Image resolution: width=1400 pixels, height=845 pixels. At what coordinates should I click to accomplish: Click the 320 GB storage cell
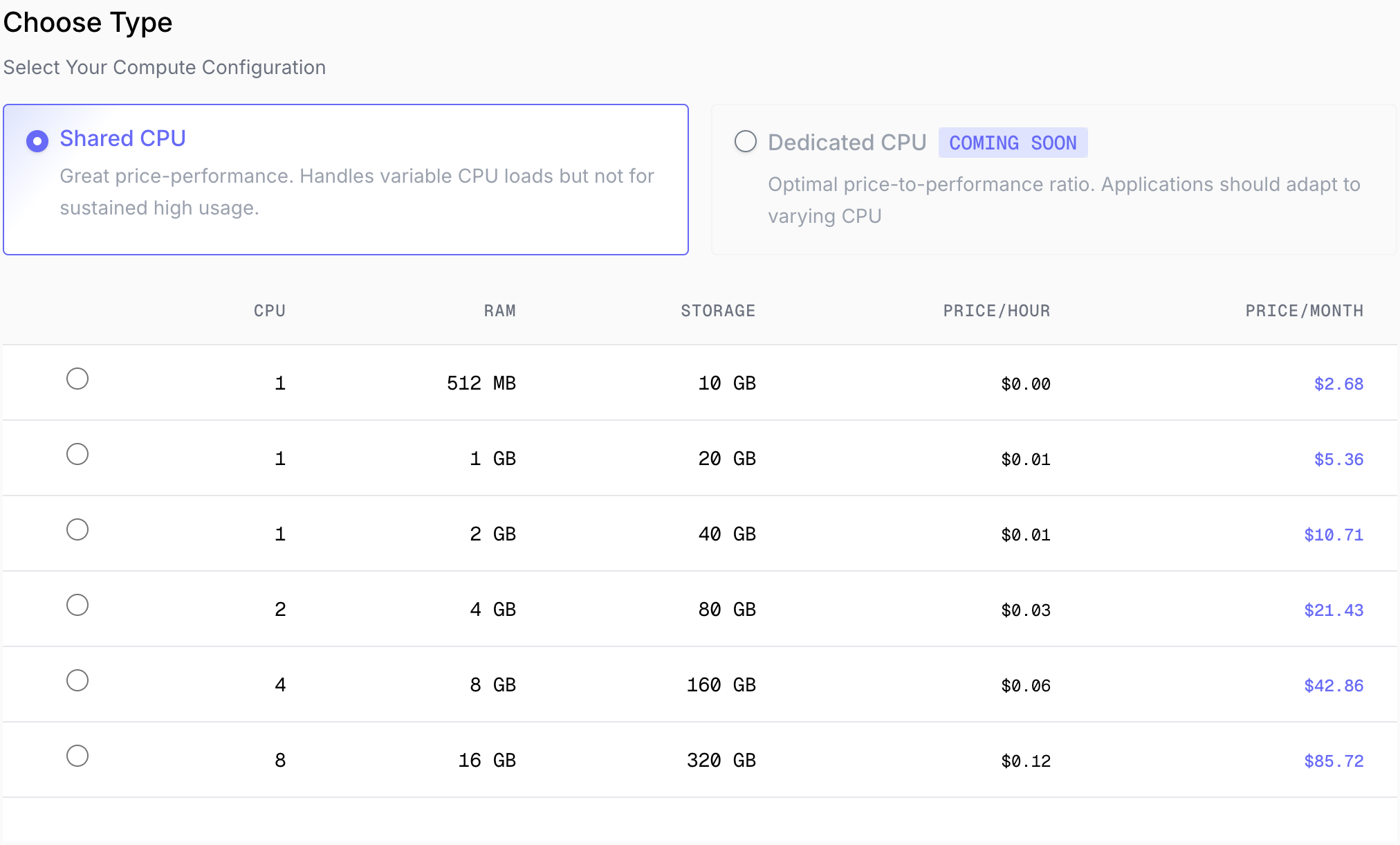coord(721,761)
